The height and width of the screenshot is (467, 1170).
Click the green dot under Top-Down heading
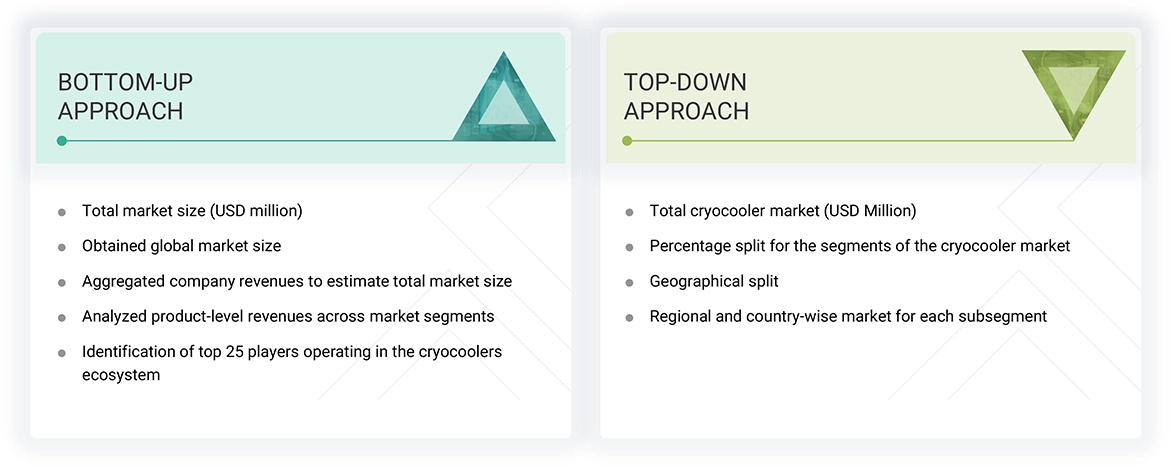pos(627,141)
